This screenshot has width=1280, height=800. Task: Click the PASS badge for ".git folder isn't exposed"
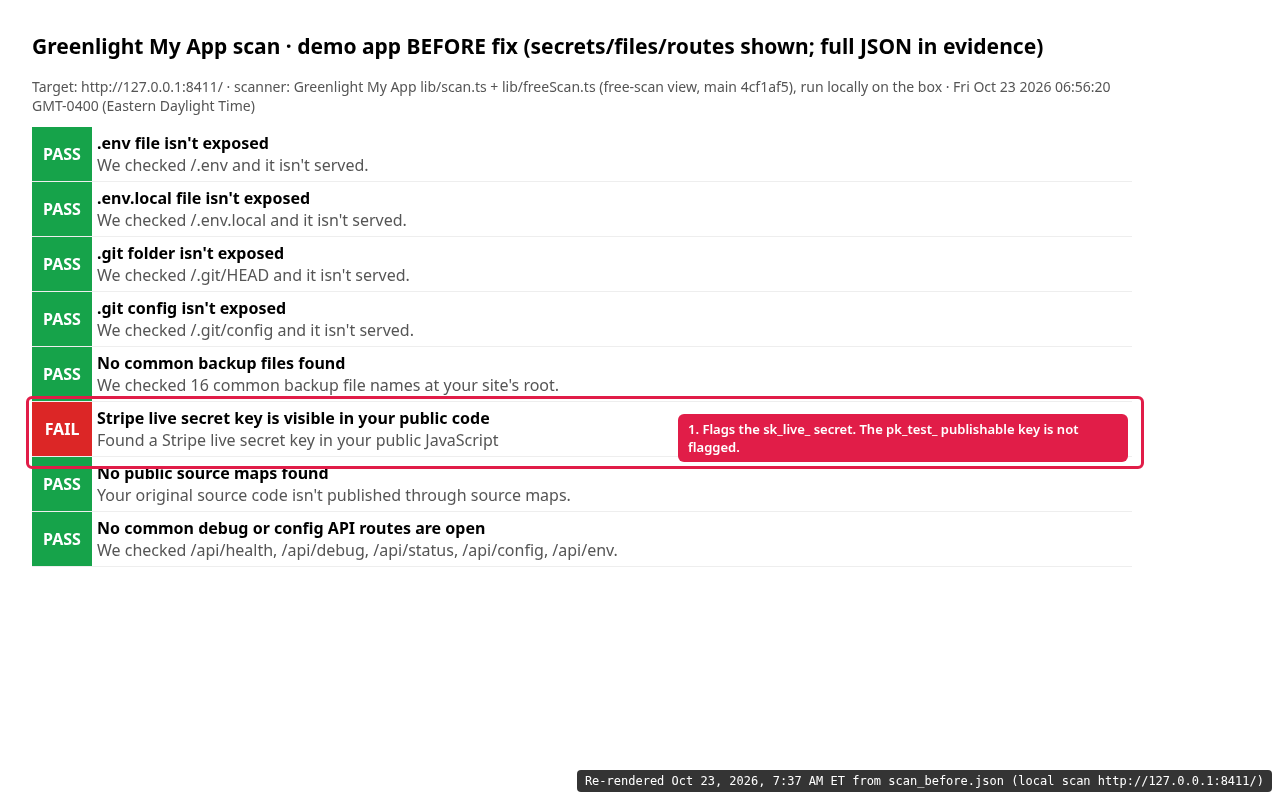click(x=62, y=264)
